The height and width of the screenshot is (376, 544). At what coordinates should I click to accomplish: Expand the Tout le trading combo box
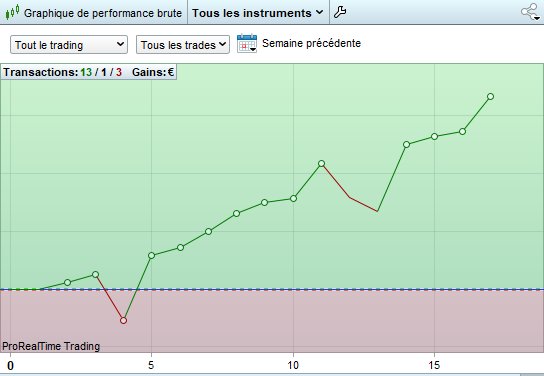(x=69, y=45)
